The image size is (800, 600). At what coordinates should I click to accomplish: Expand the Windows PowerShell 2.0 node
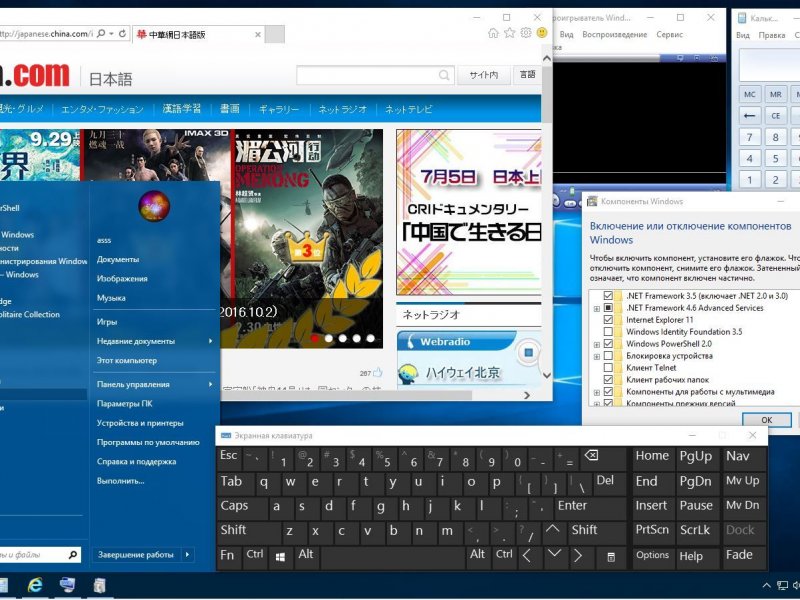(596, 345)
